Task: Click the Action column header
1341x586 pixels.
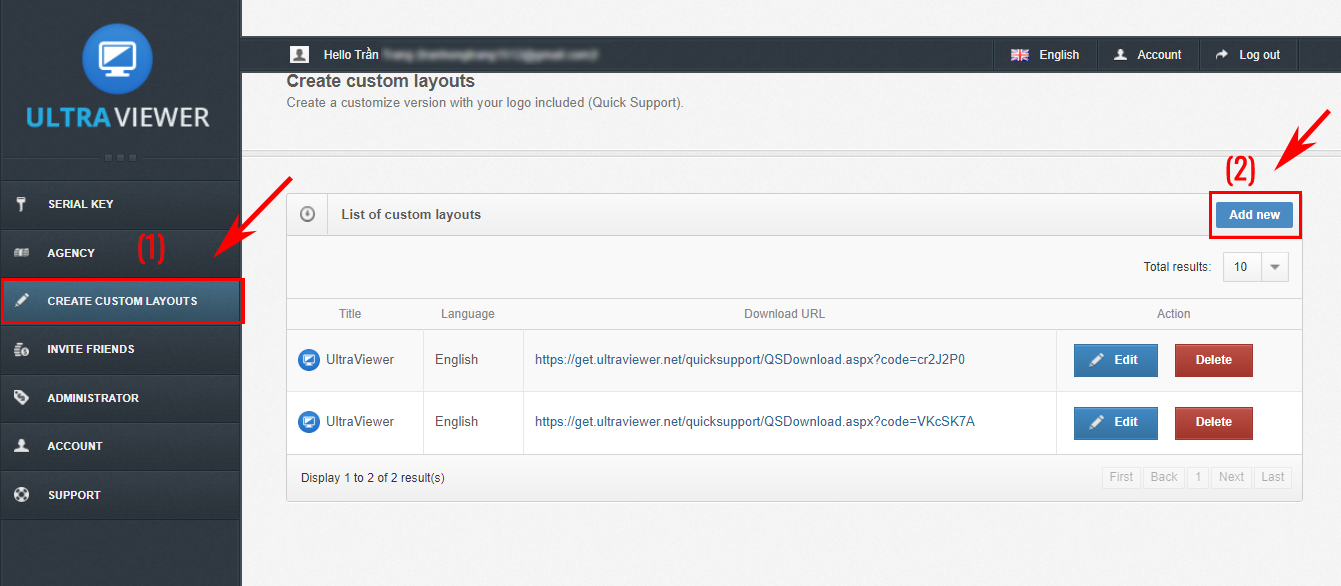Action: [1174, 314]
